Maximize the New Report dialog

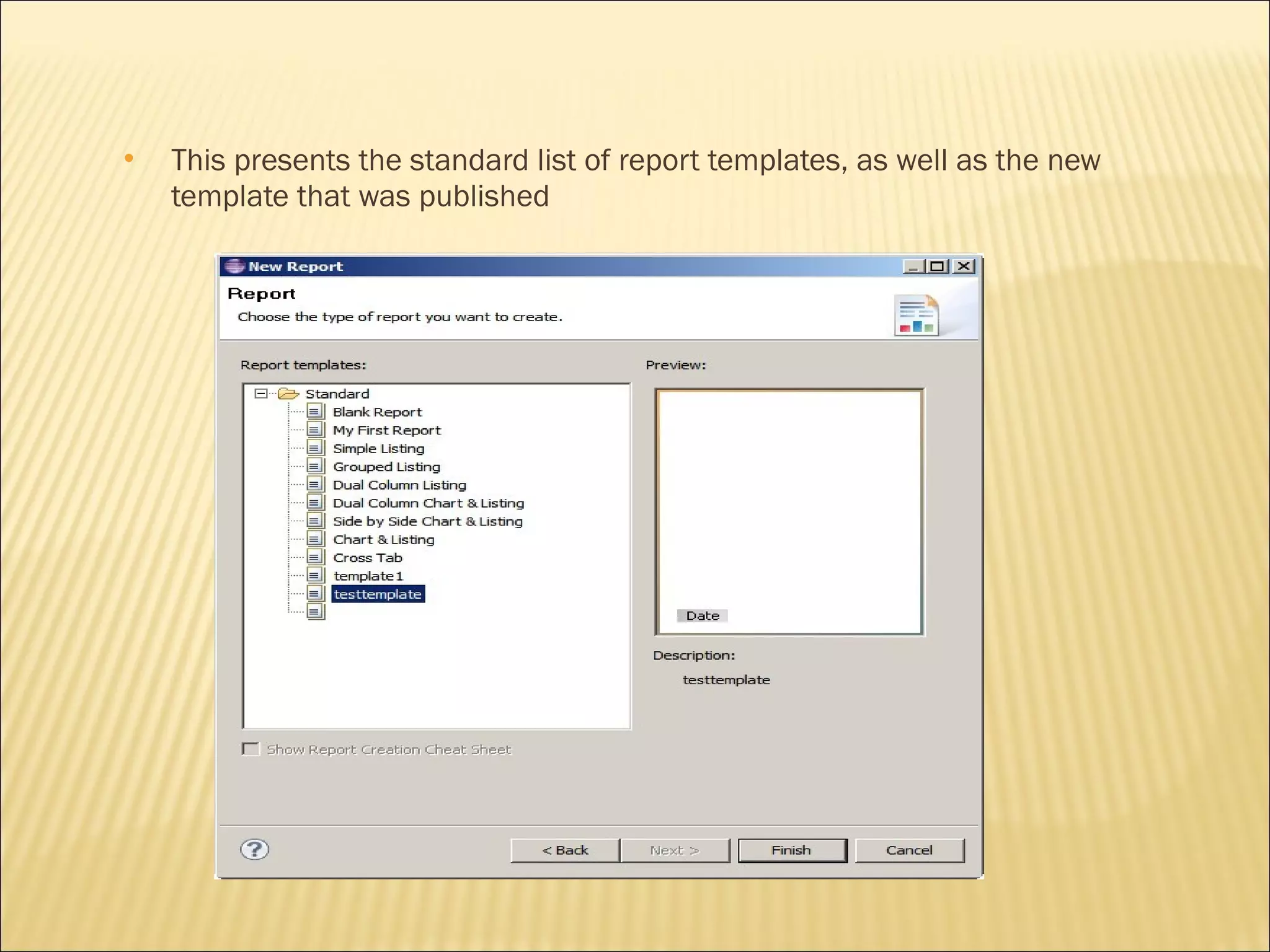(x=937, y=267)
